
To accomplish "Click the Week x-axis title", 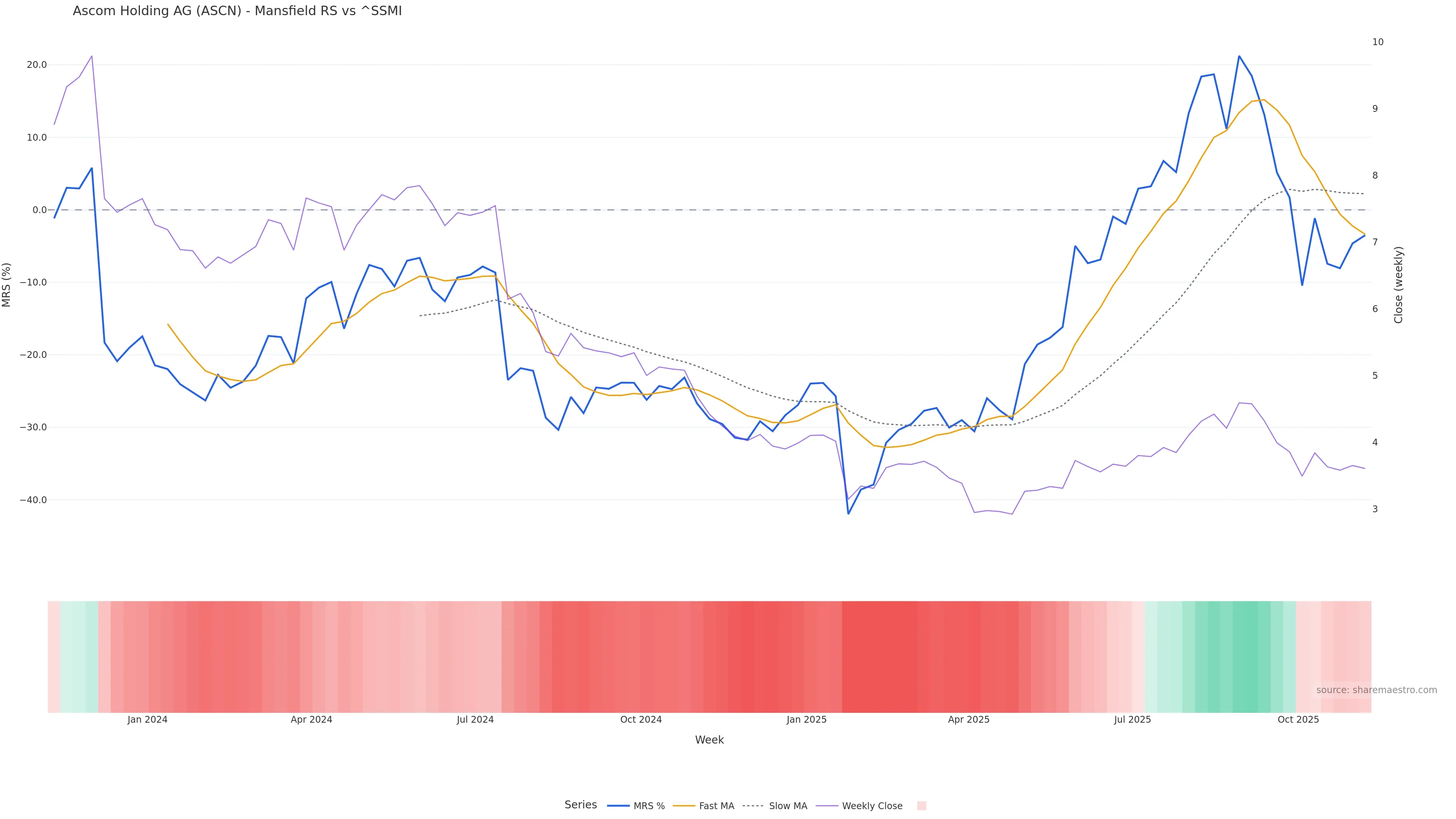I will click(x=709, y=740).
